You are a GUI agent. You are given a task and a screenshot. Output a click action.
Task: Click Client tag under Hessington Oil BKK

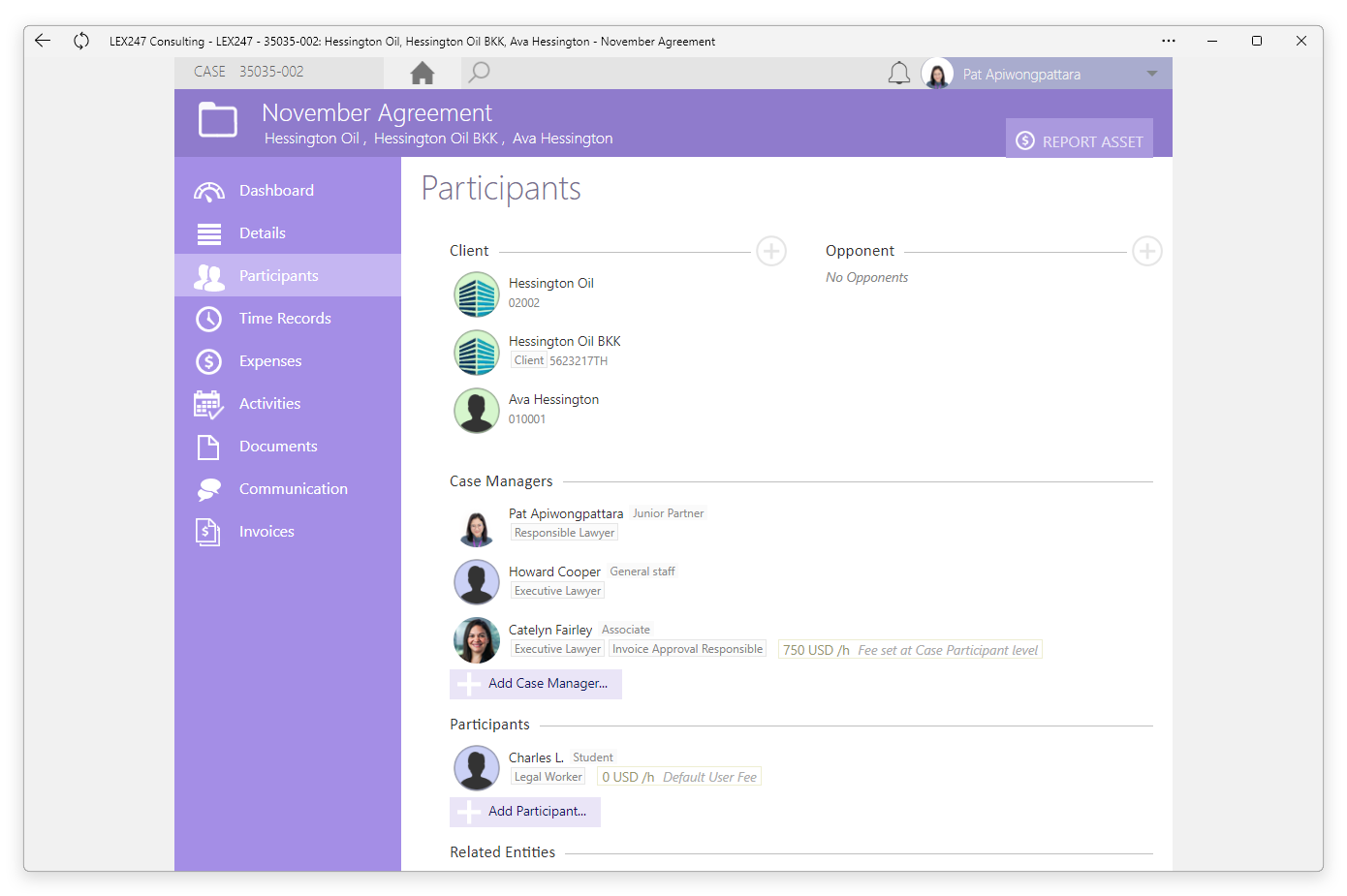click(529, 360)
